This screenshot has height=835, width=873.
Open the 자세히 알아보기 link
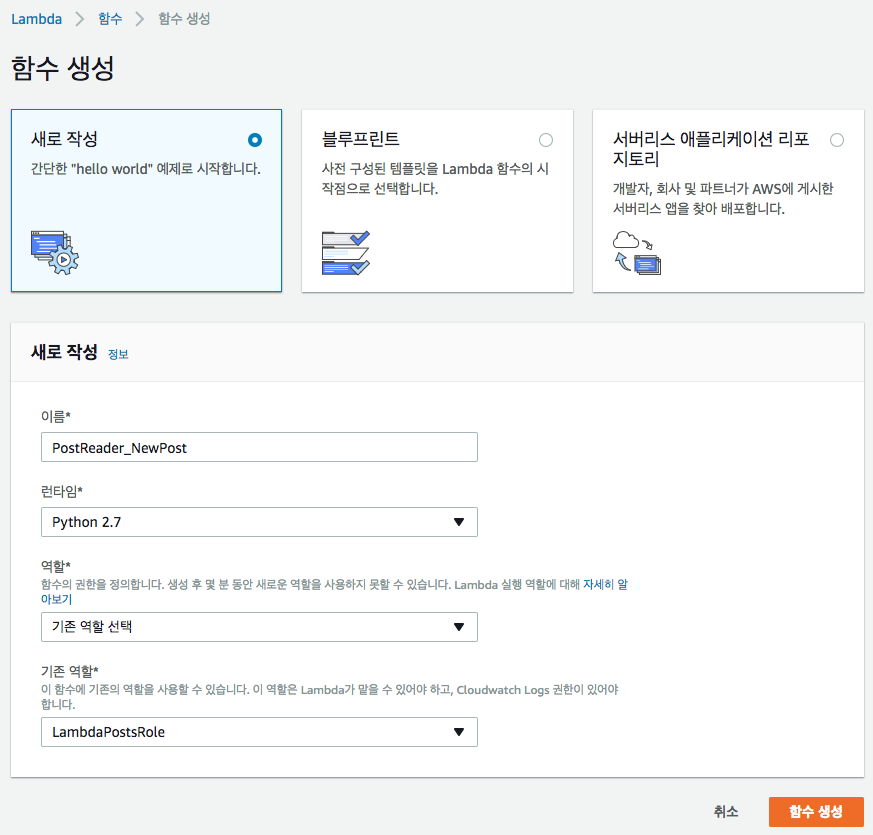coord(605,584)
